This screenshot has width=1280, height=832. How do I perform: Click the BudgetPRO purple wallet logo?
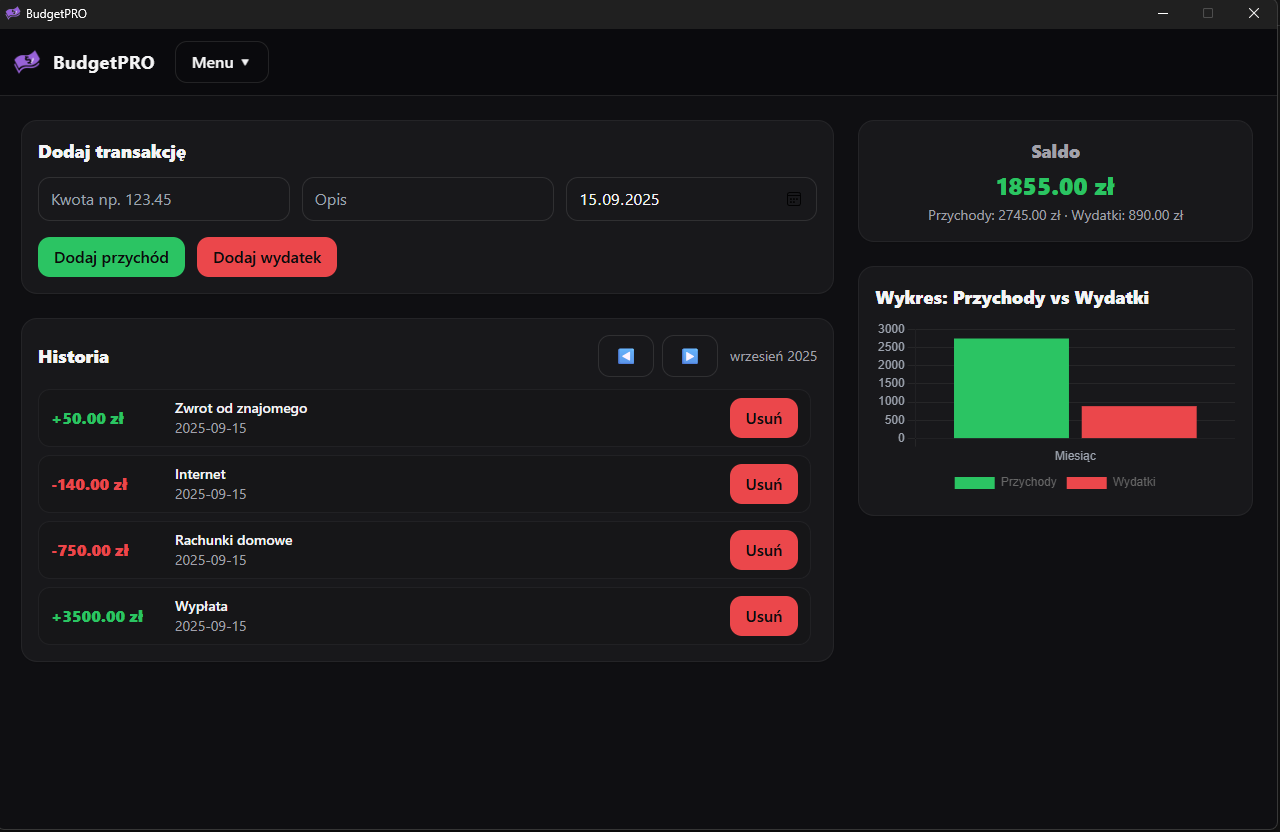point(27,62)
